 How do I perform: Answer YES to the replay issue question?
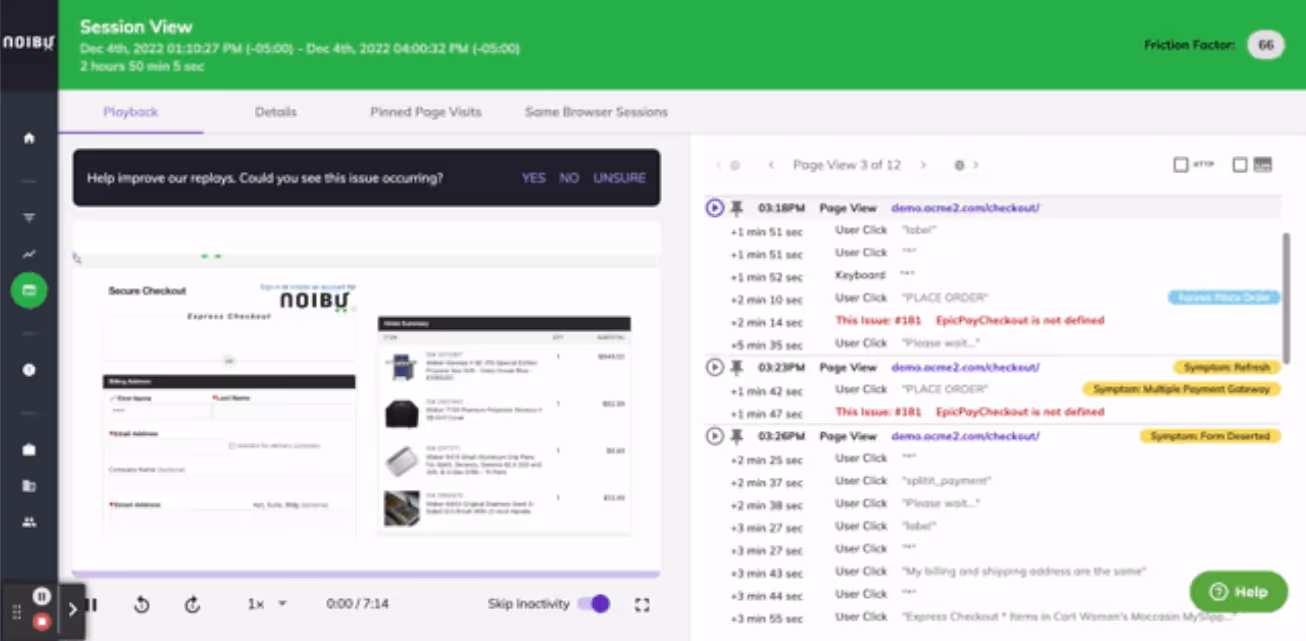(x=533, y=177)
